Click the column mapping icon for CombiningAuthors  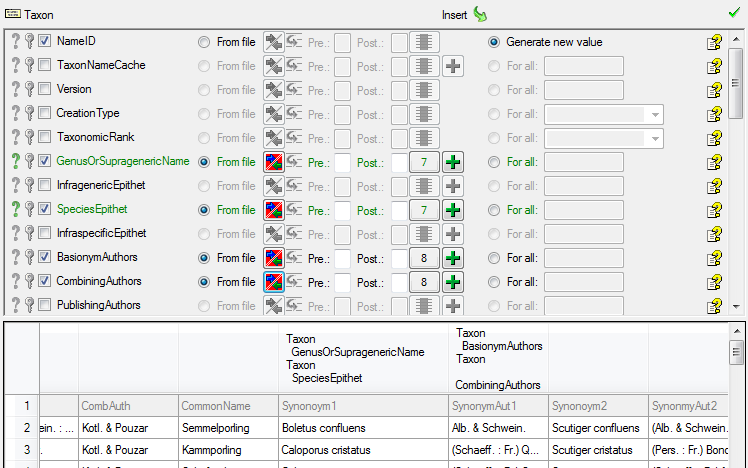point(273,282)
